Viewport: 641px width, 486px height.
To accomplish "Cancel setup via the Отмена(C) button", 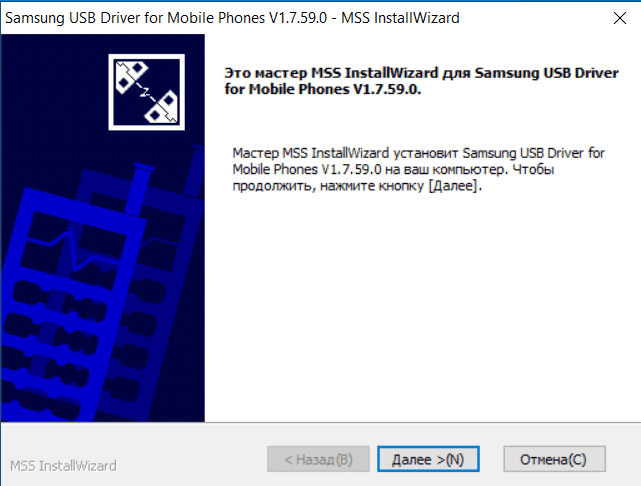I will coord(554,459).
